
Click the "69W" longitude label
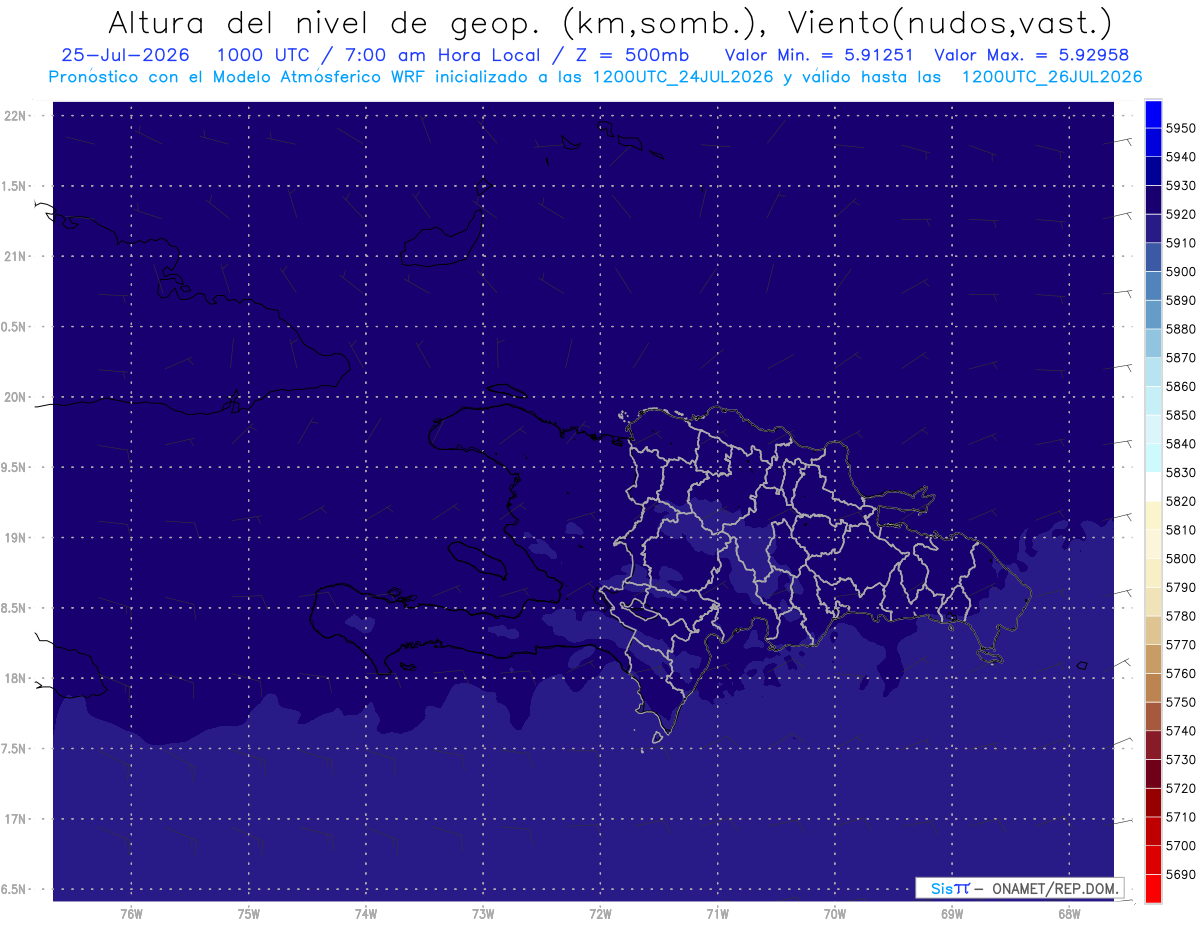tap(952, 913)
